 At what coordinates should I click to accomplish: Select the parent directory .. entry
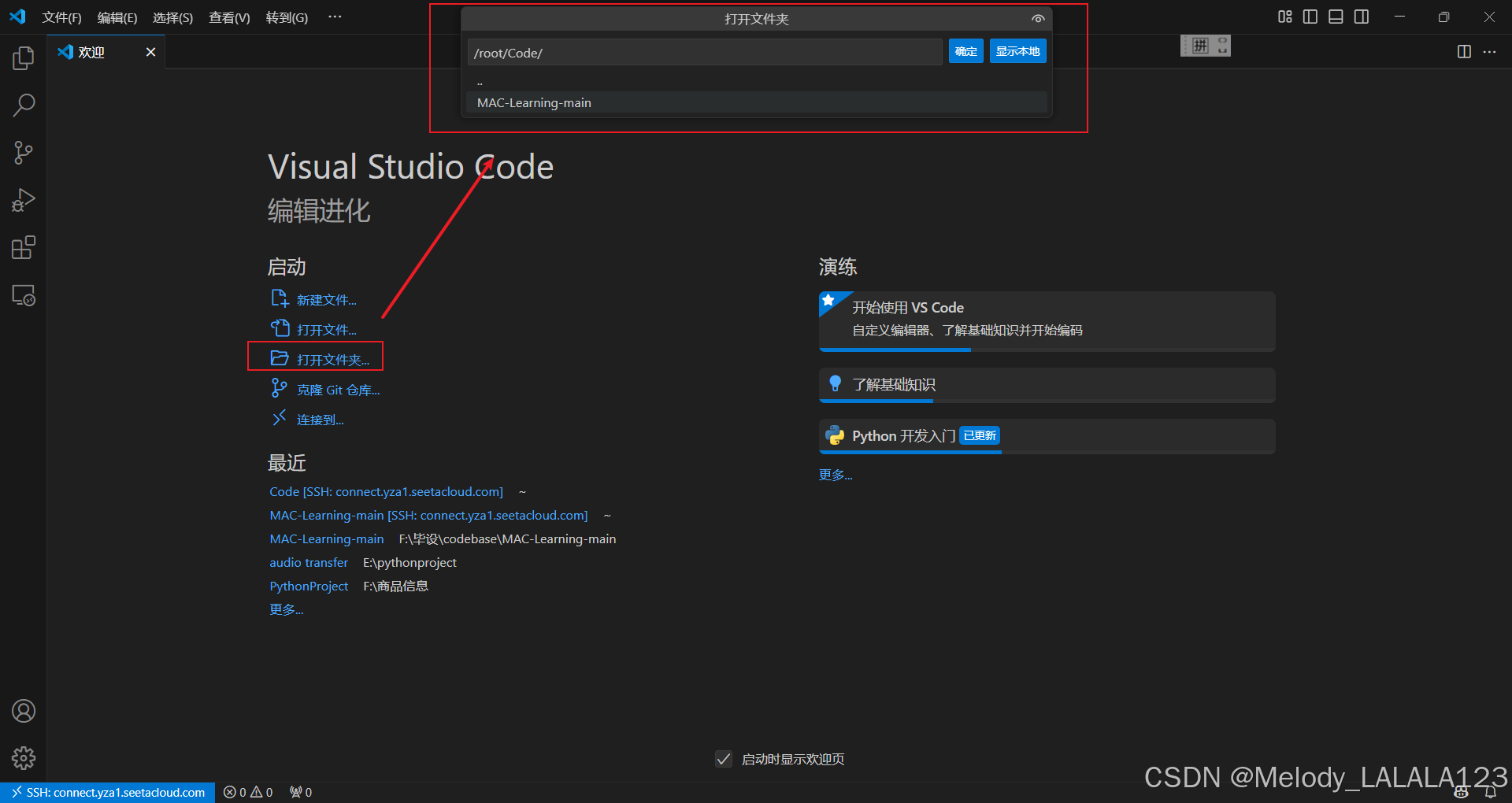coord(757,83)
